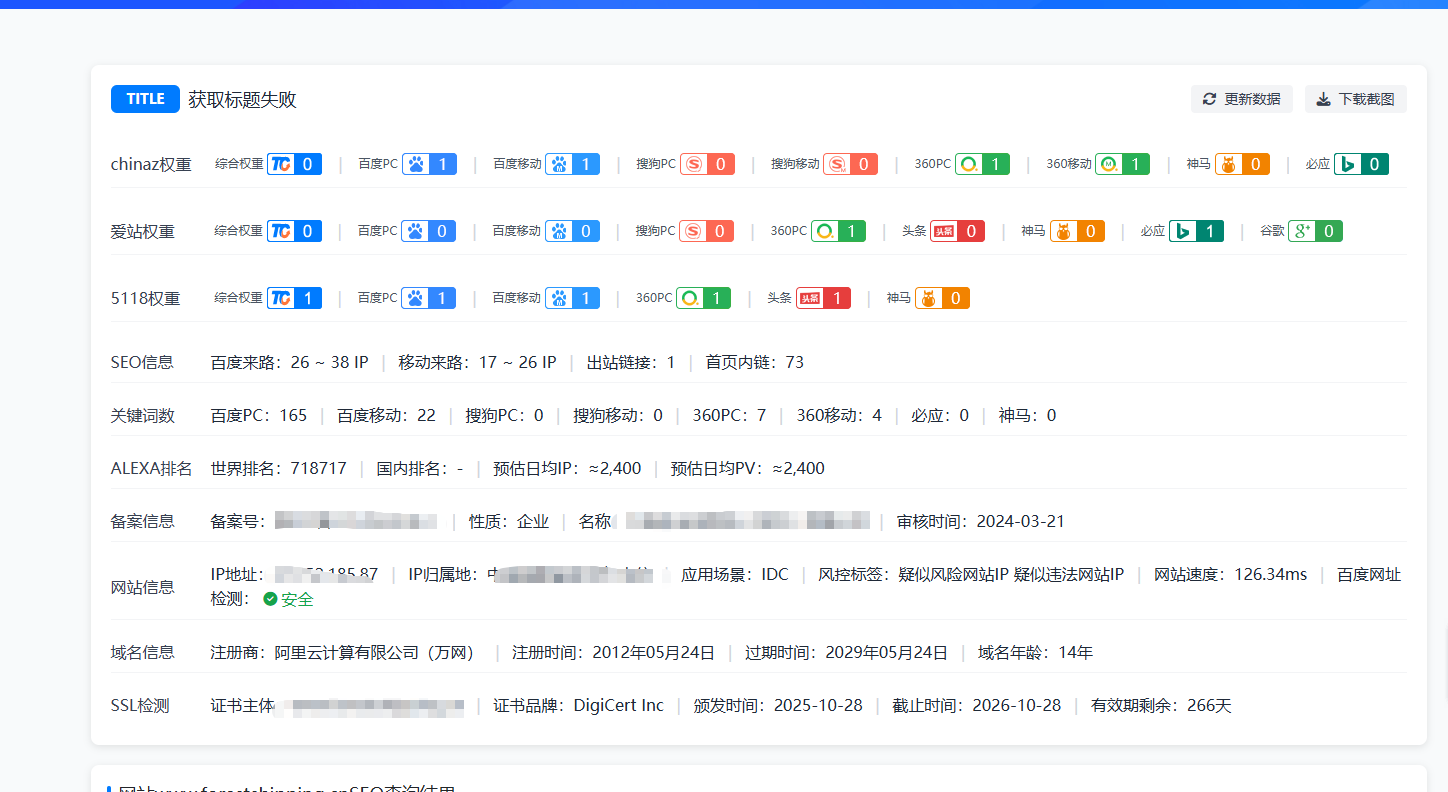Click 5118权重 360PC badge
Image resolution: width=1448 pixels, height=792 pixels.
703,298
